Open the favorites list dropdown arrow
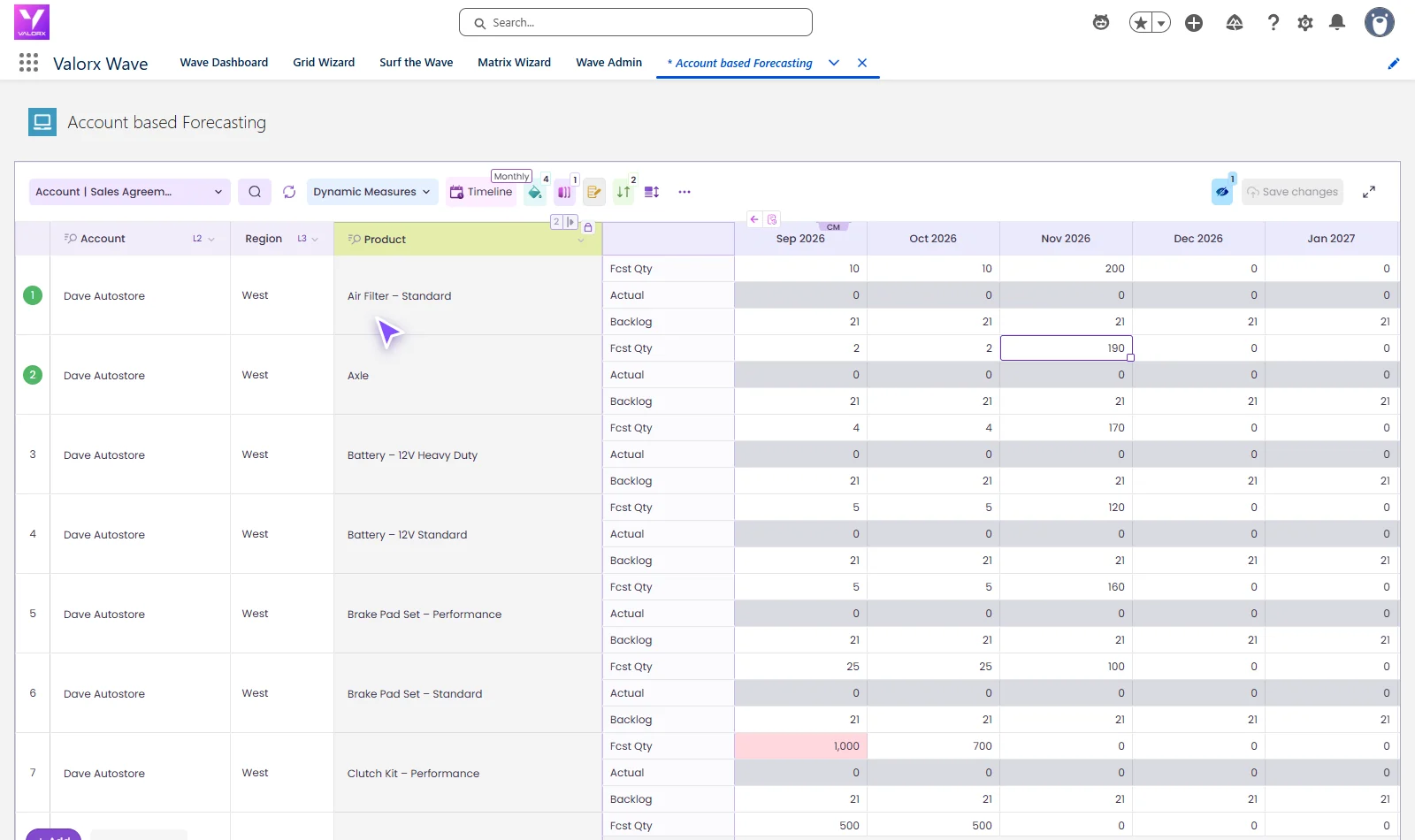 (x=1161, y=23)
